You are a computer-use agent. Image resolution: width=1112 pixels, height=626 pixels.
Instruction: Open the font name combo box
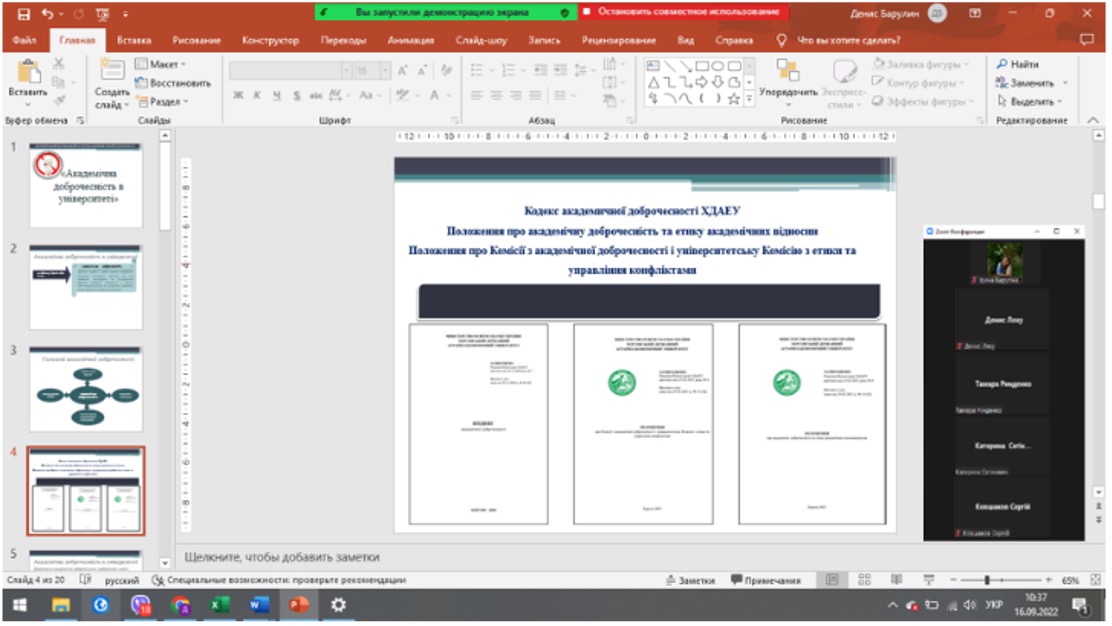click(x=290, y=70)
